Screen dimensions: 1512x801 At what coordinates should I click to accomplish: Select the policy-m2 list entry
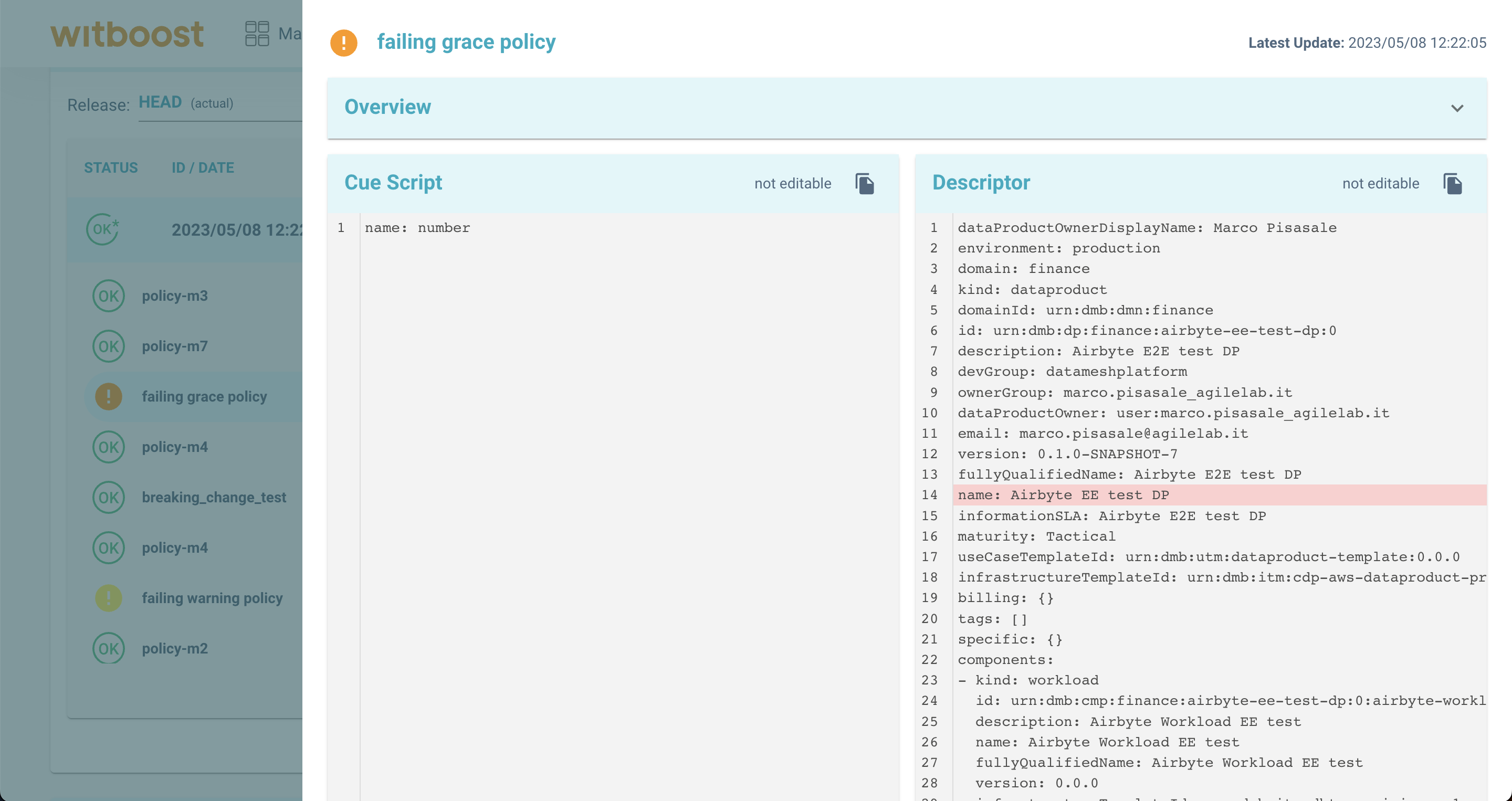pos(174,648)
